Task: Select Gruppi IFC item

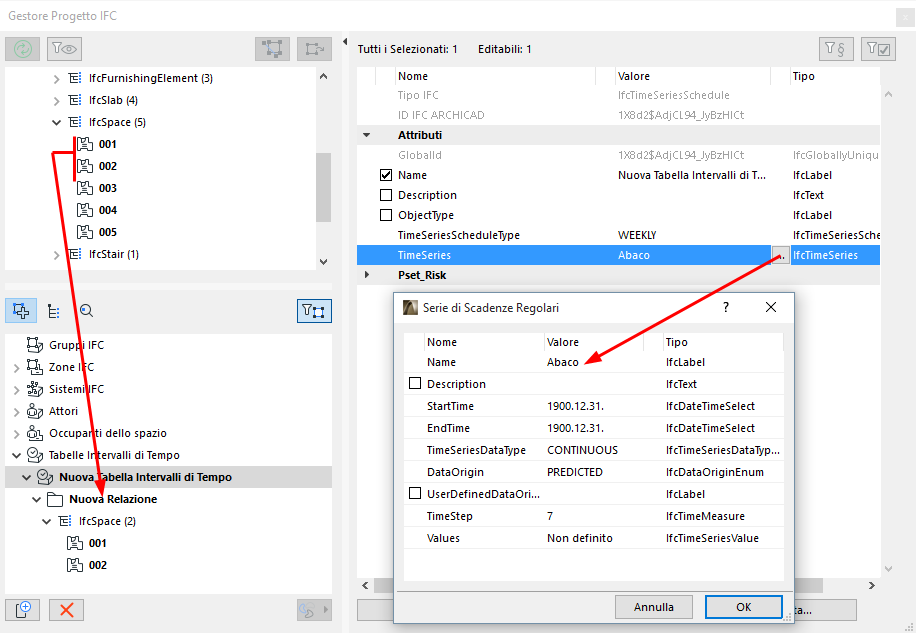Action: pos(76,345)
